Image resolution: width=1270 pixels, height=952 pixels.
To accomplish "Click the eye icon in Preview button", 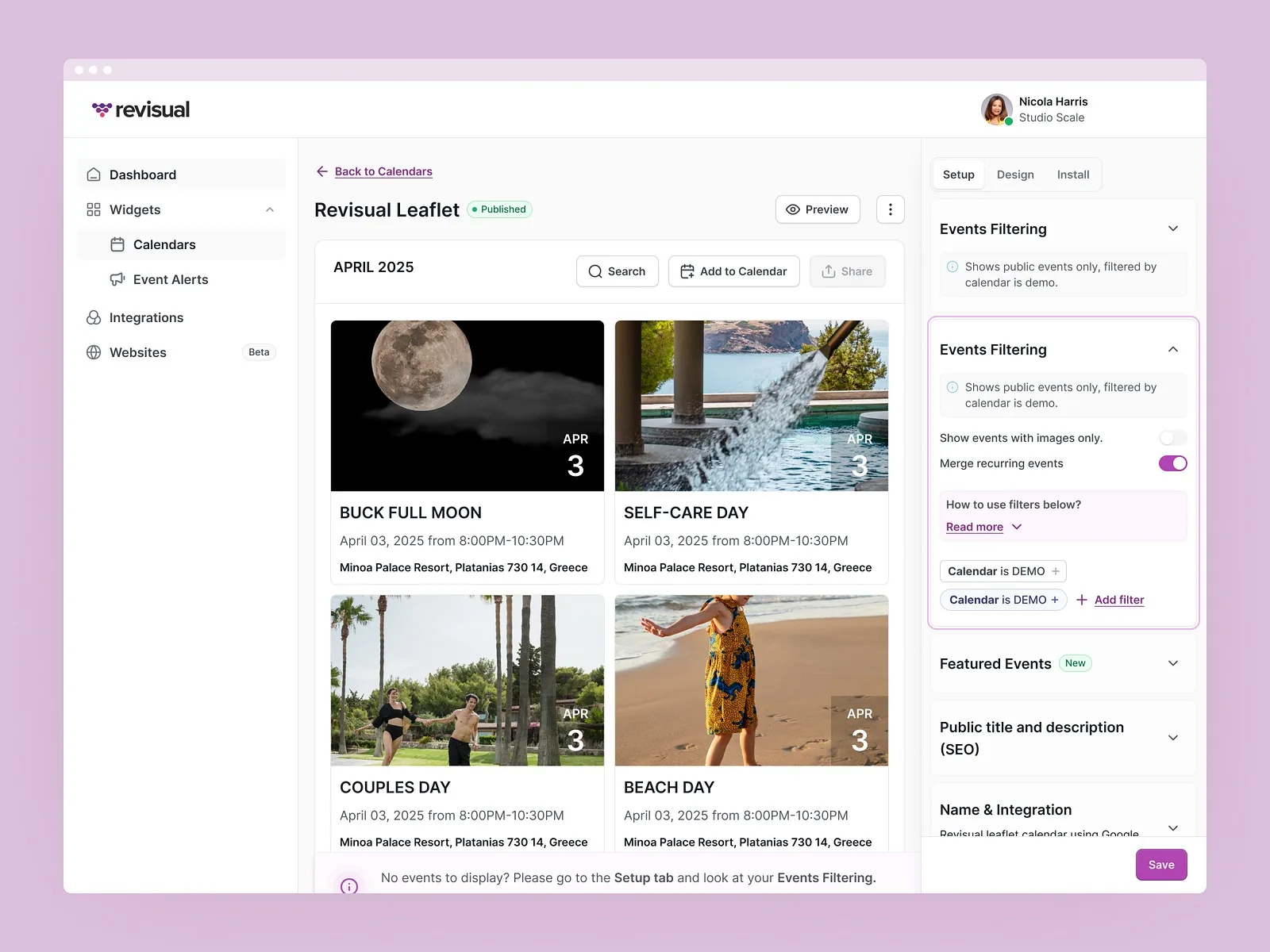I will 792,209.
